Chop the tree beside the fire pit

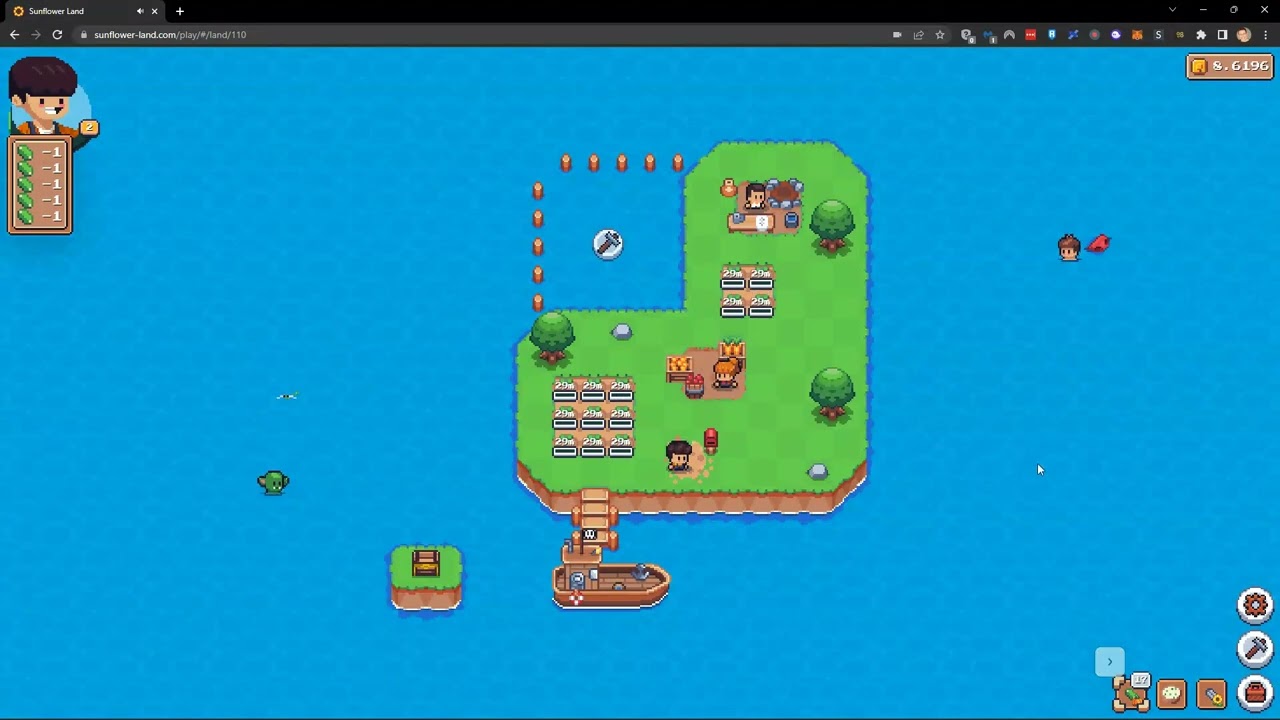click(x=832, y=226)
